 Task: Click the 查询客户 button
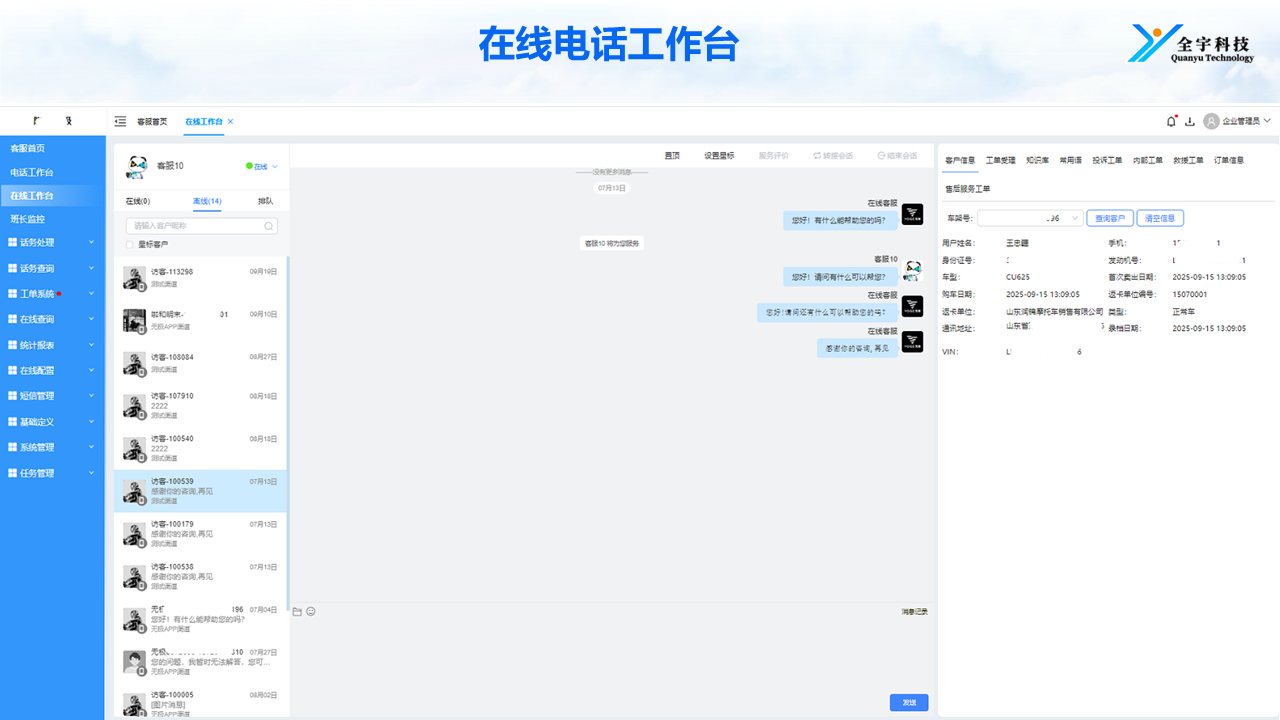pos(1109,218)
